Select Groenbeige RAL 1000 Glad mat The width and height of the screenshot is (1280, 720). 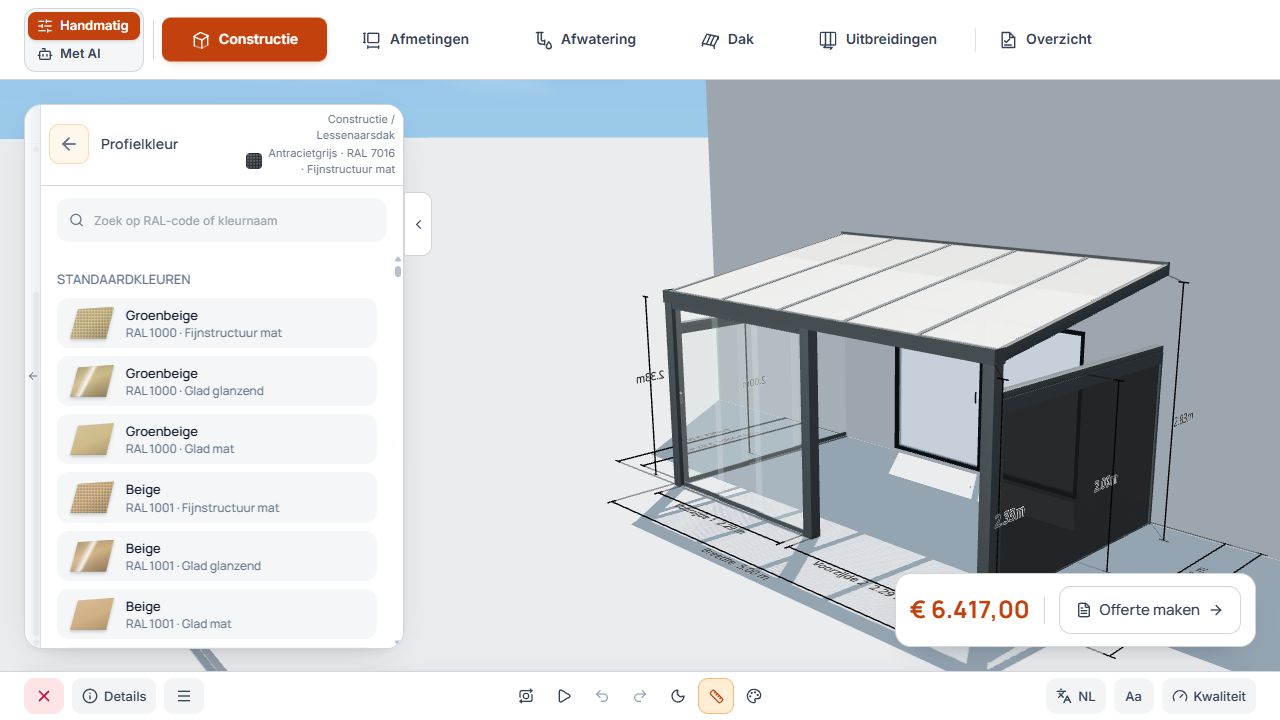pos(217,439)
